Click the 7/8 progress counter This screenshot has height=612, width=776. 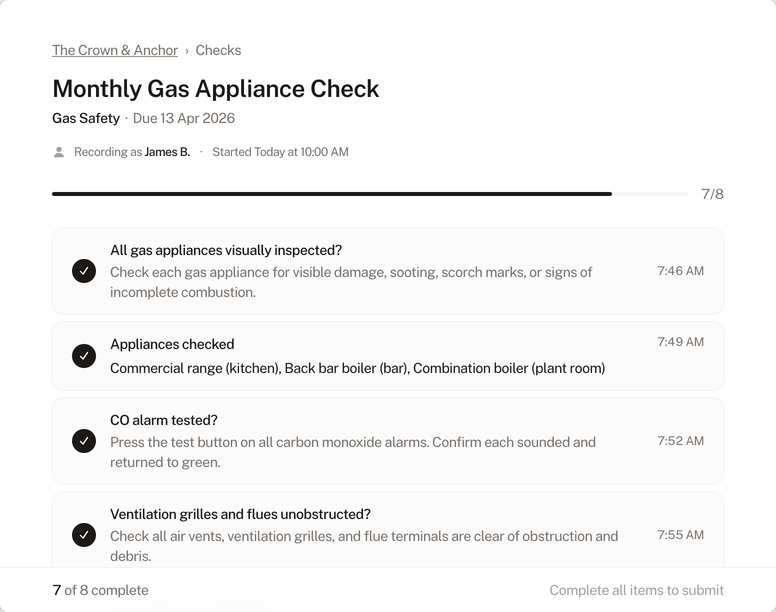pyautogui.click(x=712, y=194)
